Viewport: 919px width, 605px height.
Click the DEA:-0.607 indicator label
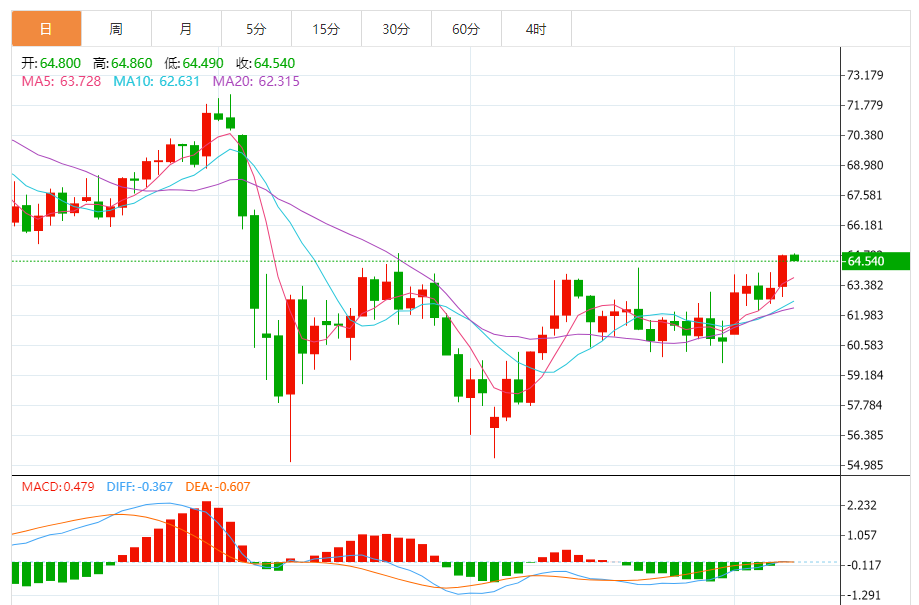pos(217,487)
